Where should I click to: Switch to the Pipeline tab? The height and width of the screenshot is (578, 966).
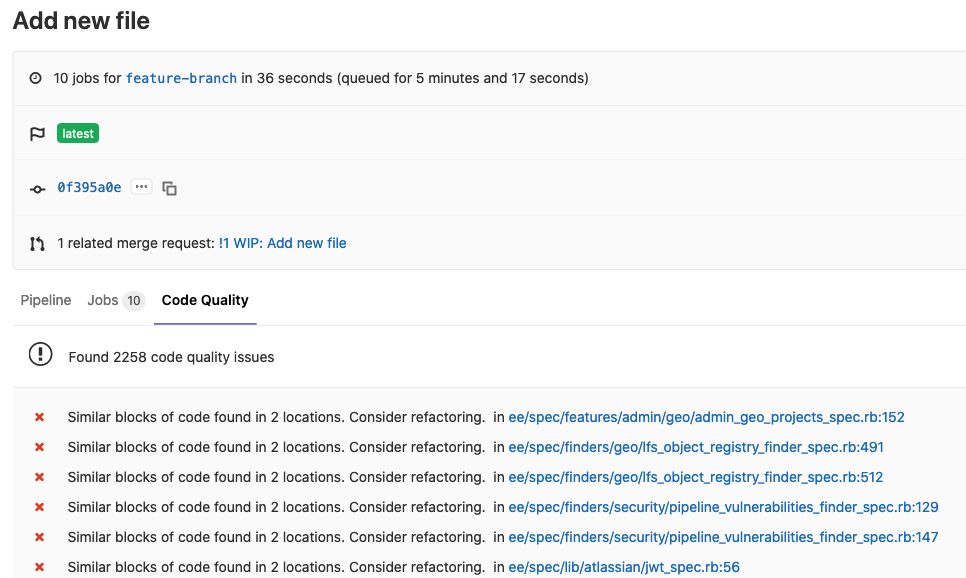pyautogui.click(x=45, y=300)
